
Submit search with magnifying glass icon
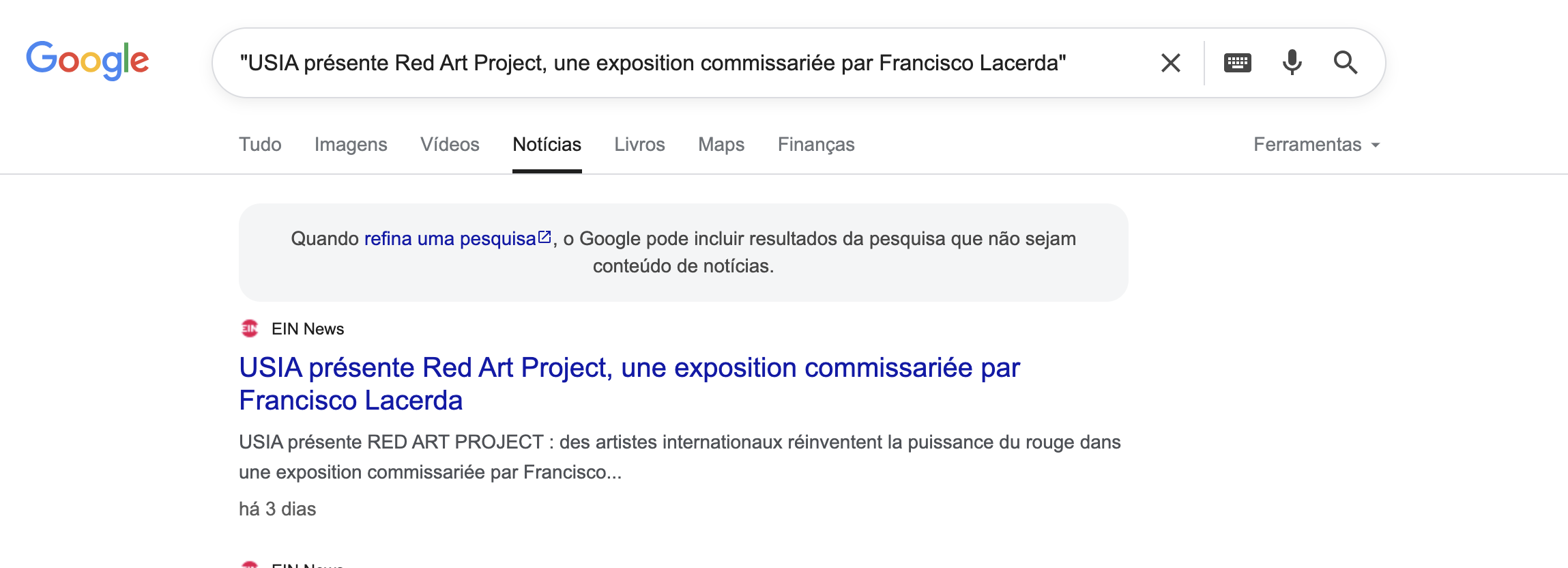point(1346,63)
